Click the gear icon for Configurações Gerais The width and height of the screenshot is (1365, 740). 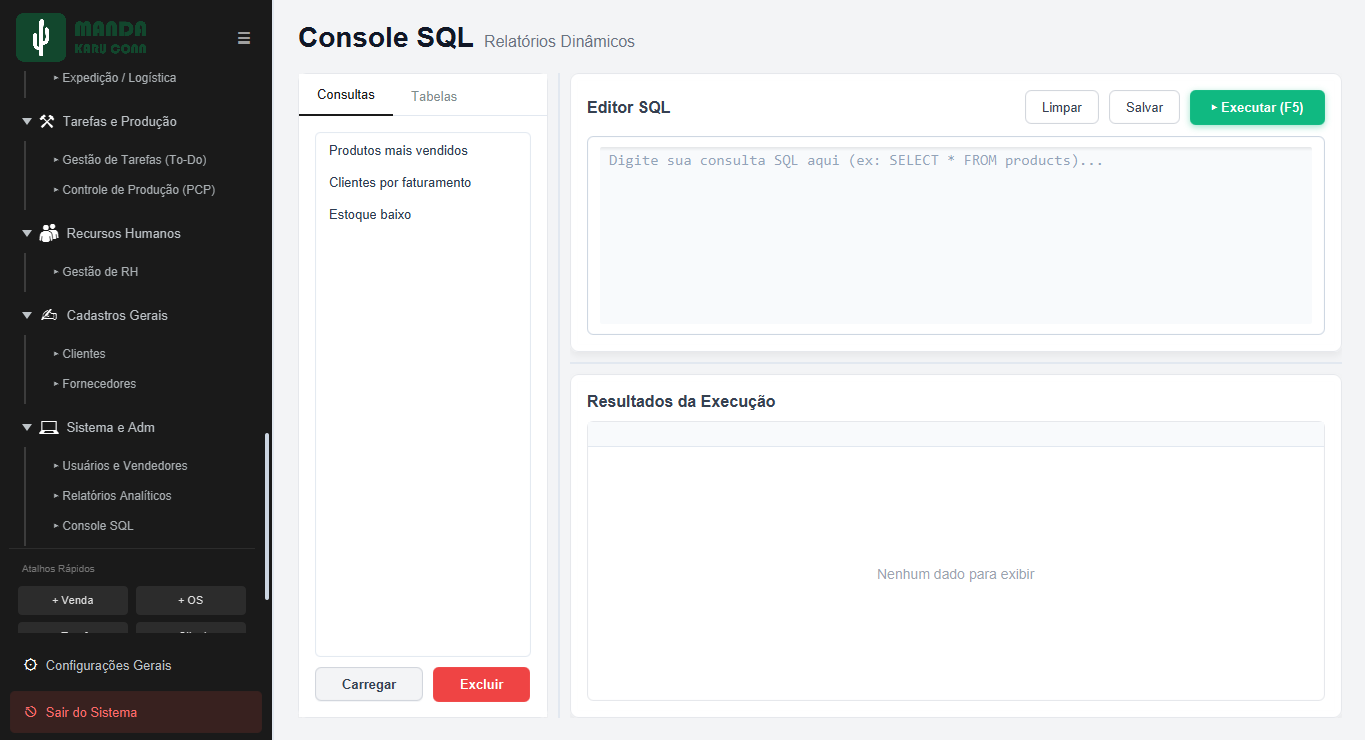(x=30, y=665)
